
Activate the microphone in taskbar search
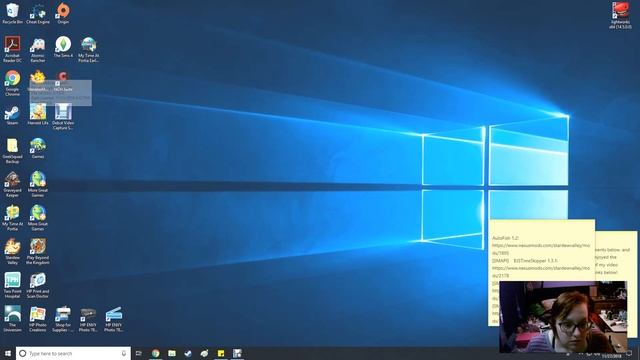tap(124, 353)
